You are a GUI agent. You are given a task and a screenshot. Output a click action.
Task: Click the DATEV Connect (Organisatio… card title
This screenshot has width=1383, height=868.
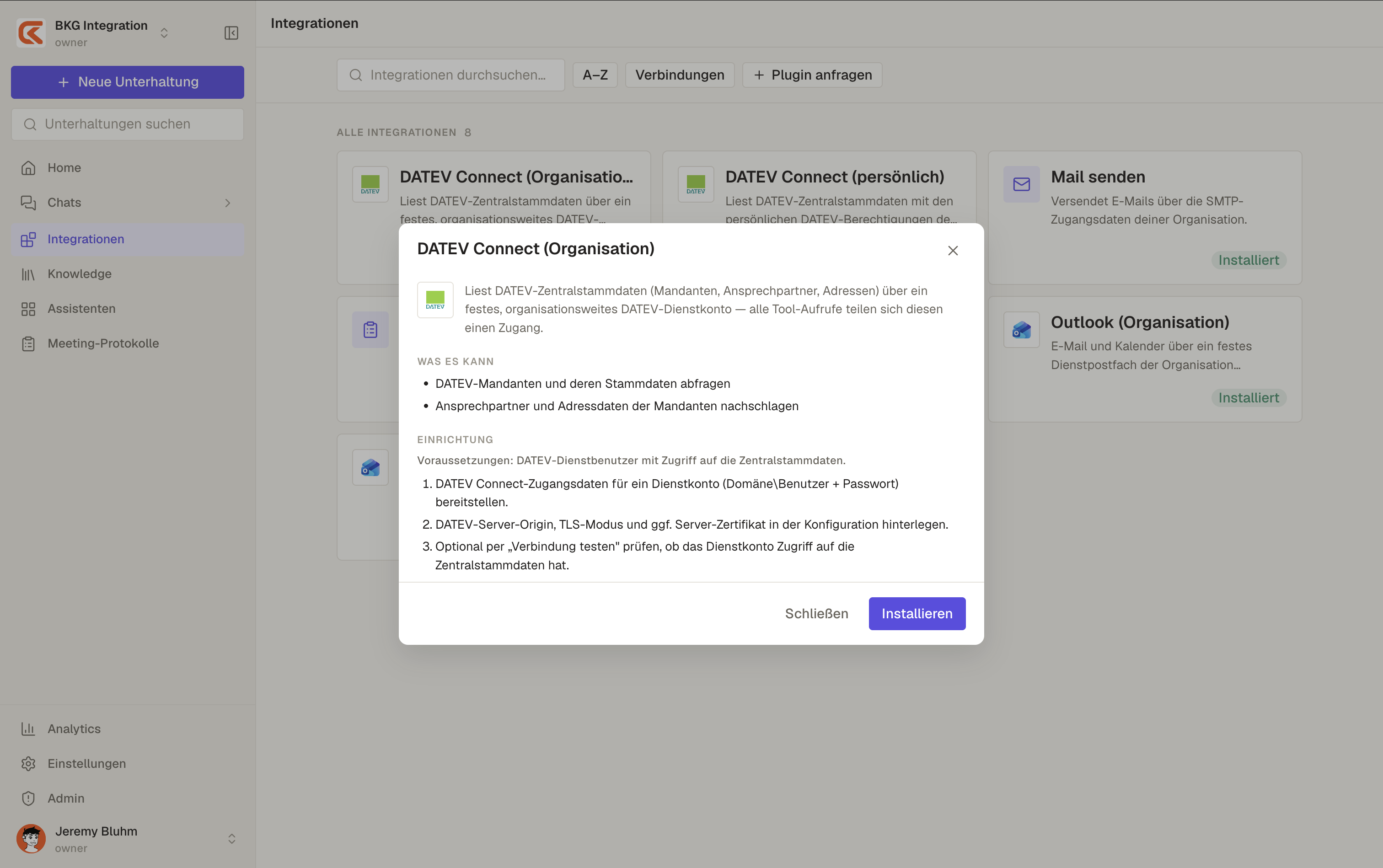(516, 177)
